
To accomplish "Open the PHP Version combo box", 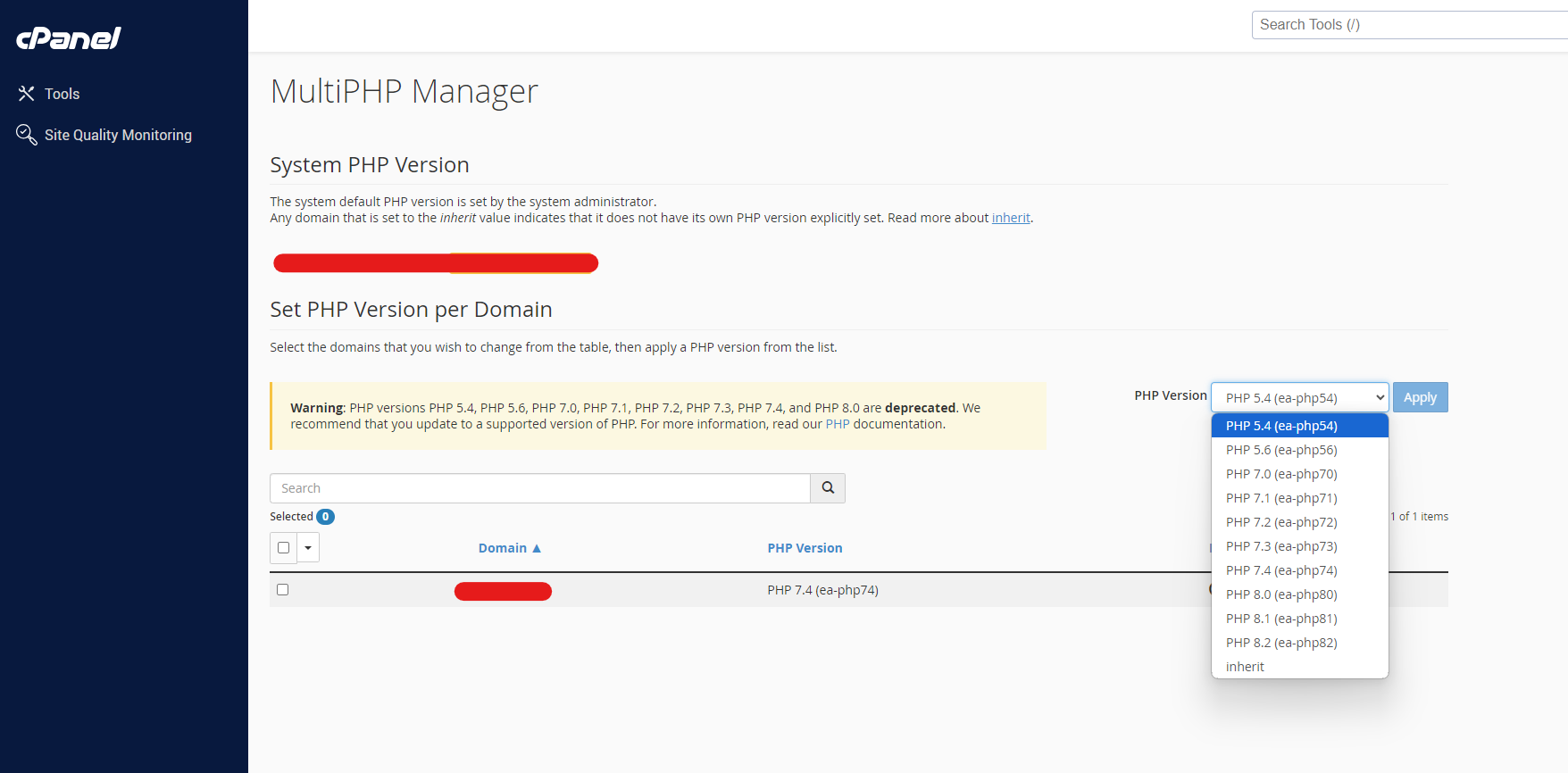I will [1299, 398].
